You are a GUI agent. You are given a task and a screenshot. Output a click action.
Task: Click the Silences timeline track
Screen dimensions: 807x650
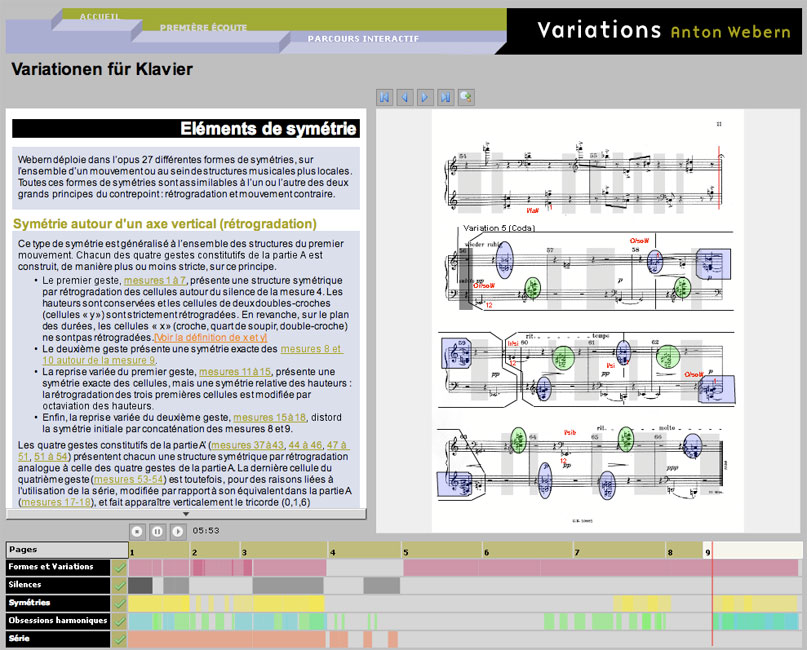(x=465, y=585)
